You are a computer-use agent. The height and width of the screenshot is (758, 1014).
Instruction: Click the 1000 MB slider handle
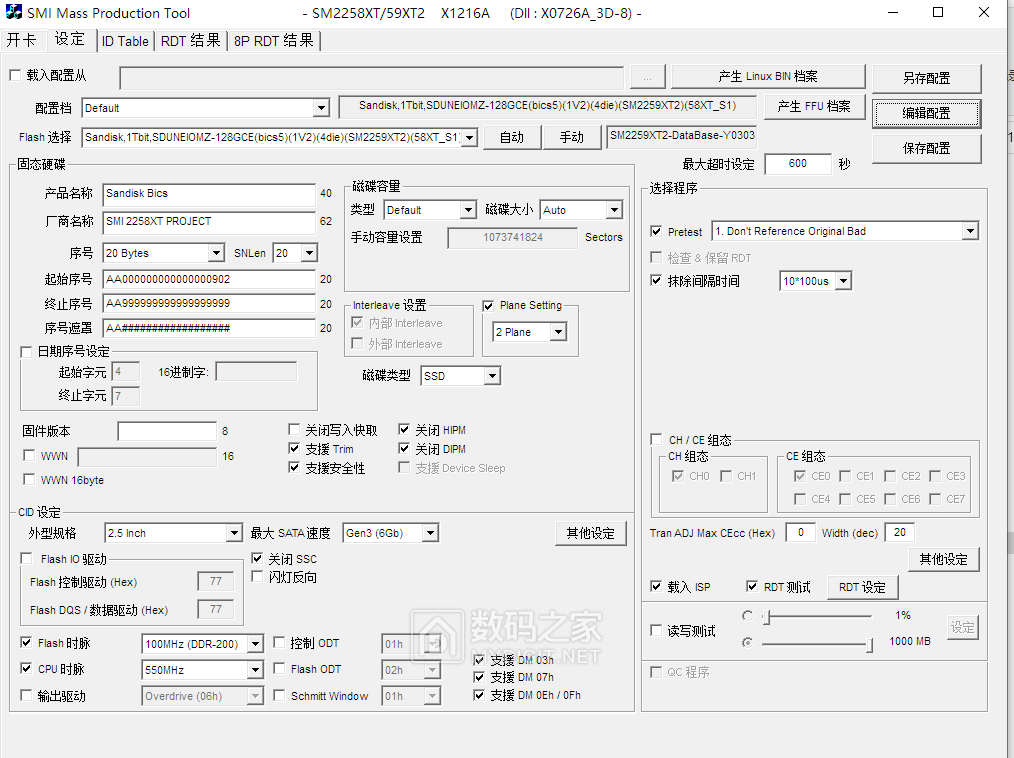(x=870, y=644)
